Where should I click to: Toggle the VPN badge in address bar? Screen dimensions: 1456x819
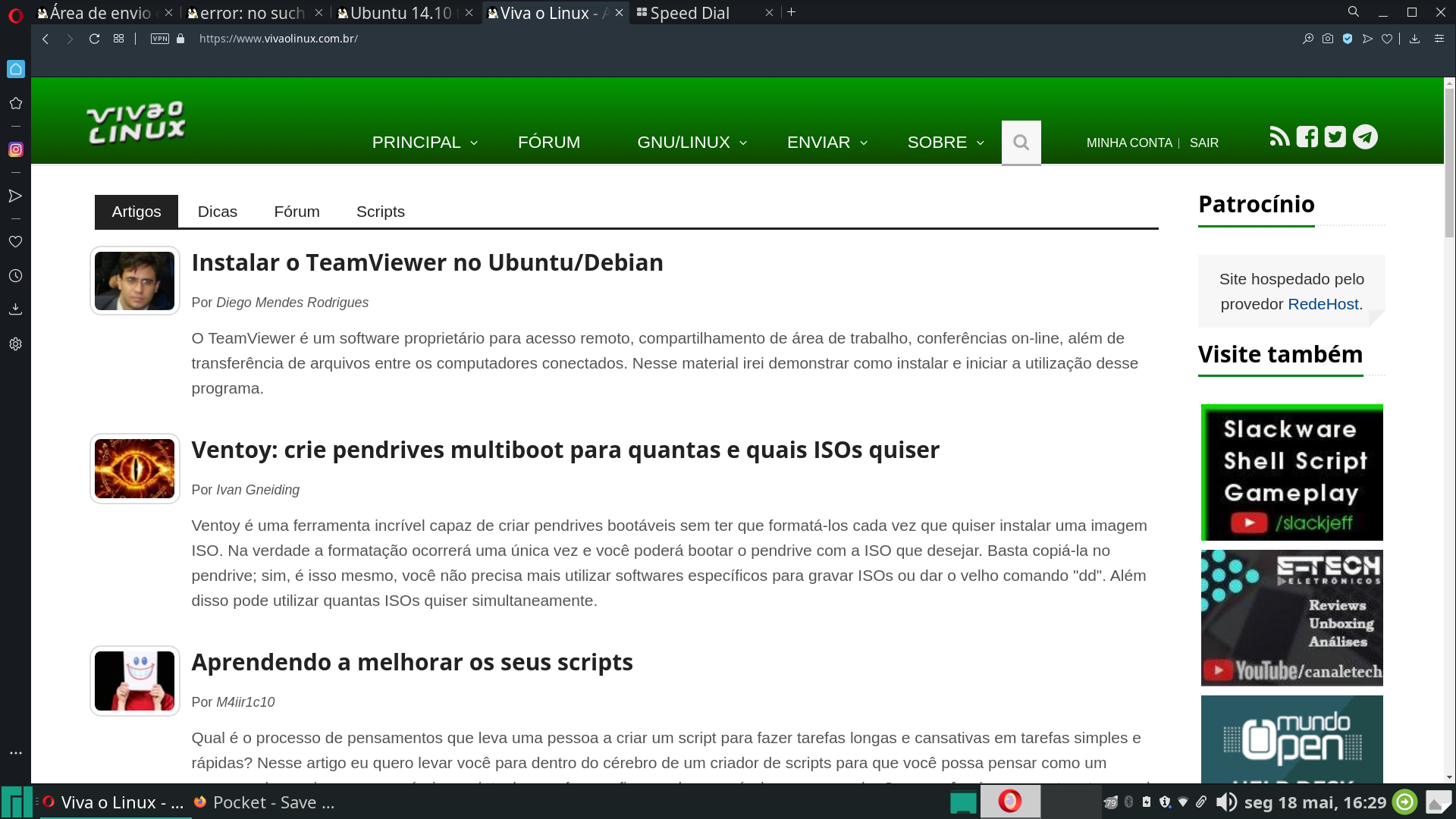tap(160, 39)
